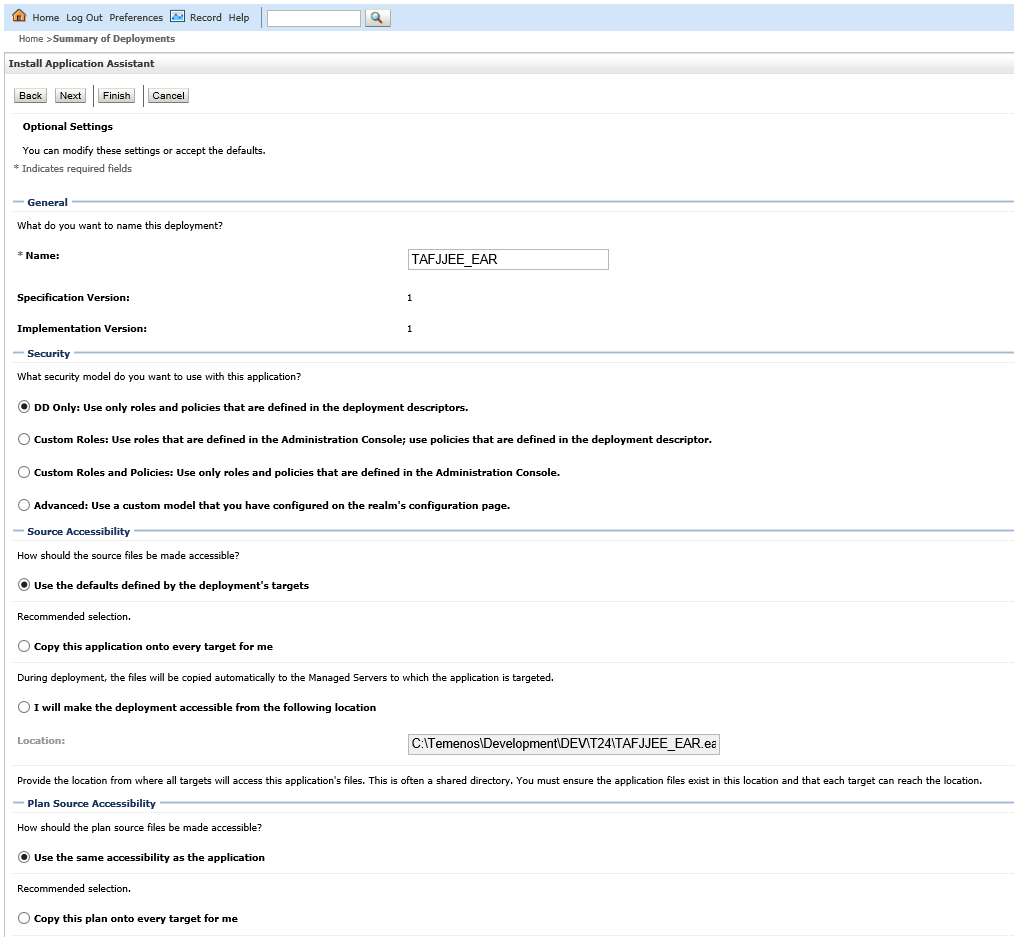This screenshot has width=1014, height=937.
Task: Click the deployment Name input field
Action: (508, 260)
